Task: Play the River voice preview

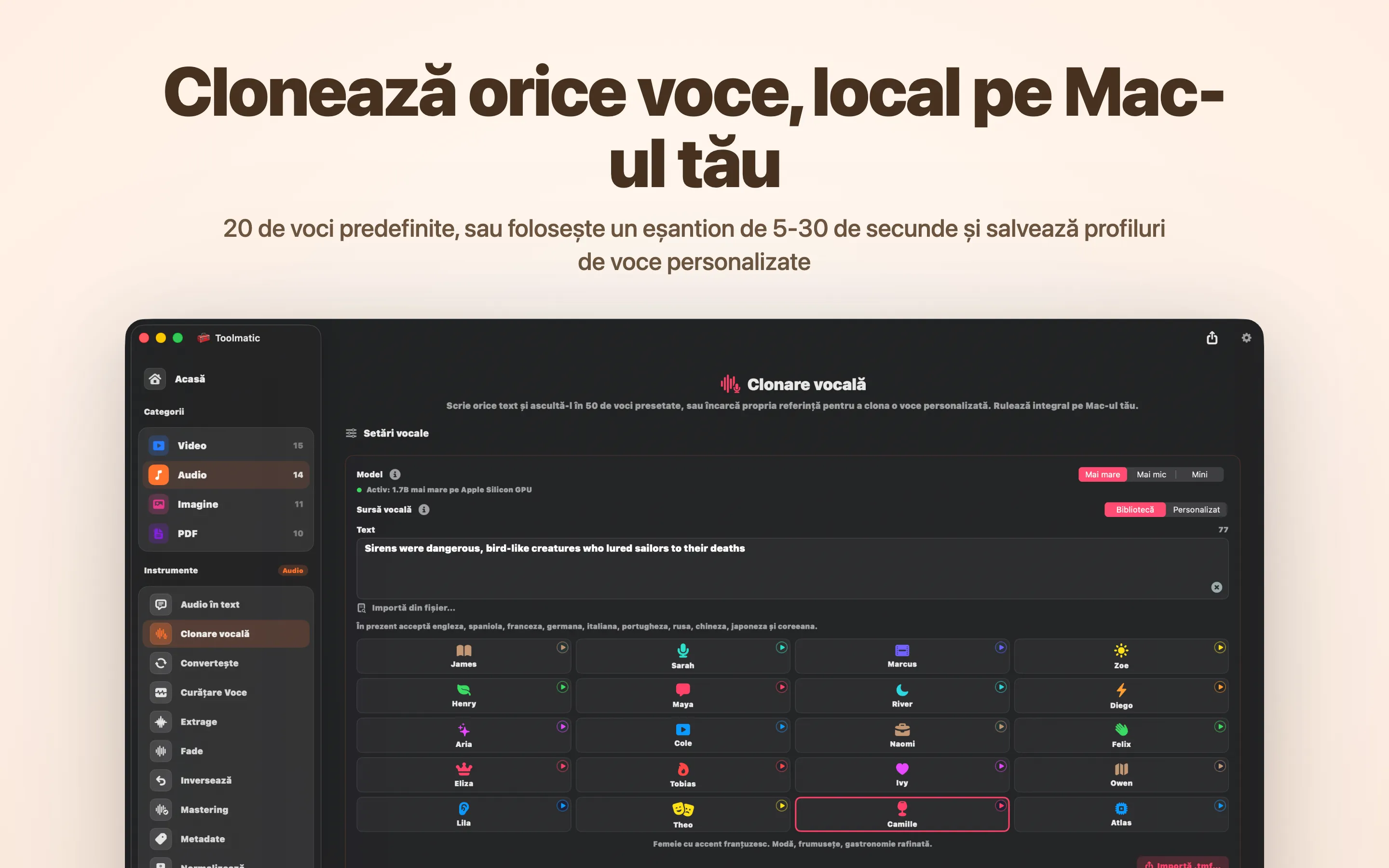Action: coord(1001,687)
